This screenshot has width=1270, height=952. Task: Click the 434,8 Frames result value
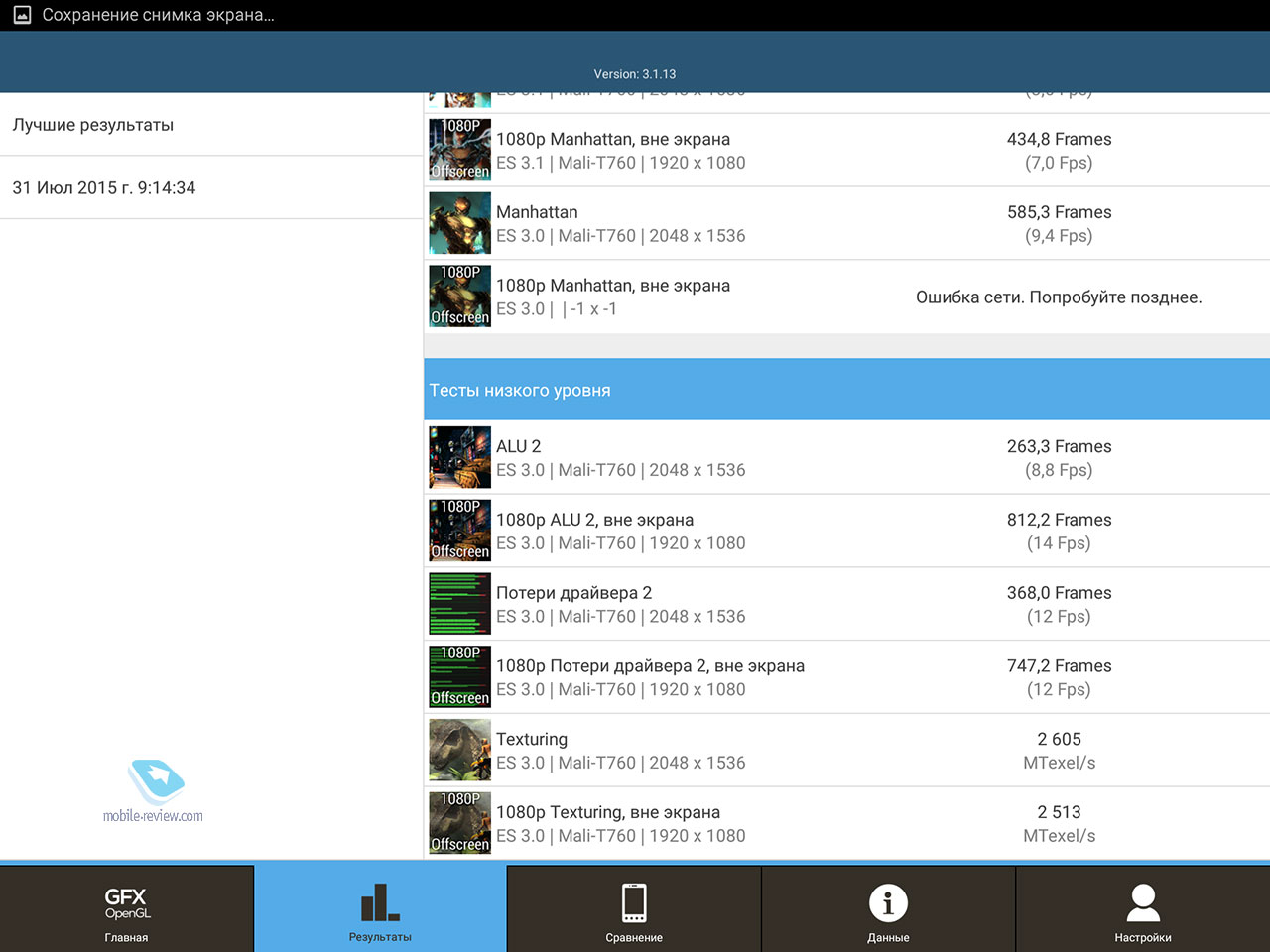1059,140
